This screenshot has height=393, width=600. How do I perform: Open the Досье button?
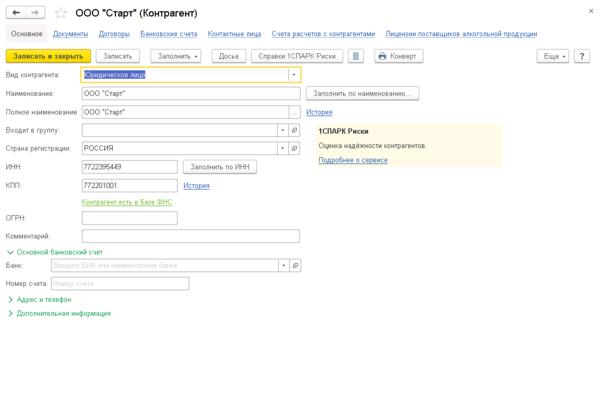[x=228, y=56]
